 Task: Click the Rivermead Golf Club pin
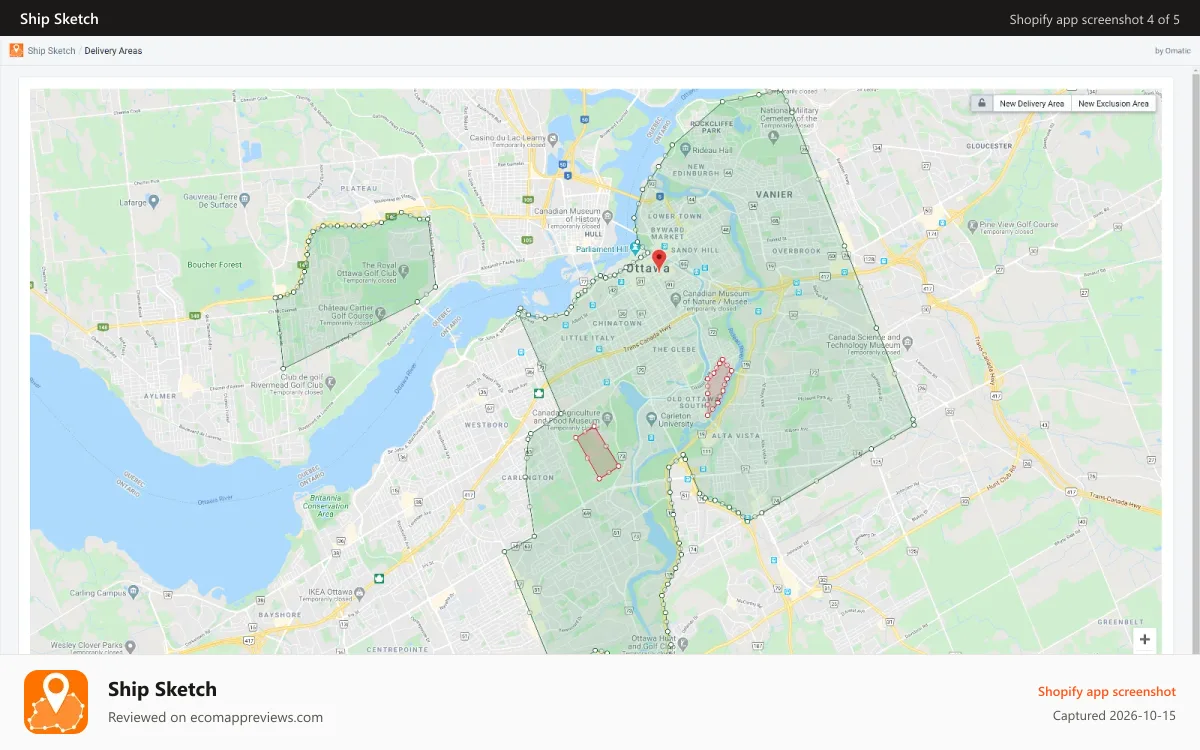(x=331, y=381)
